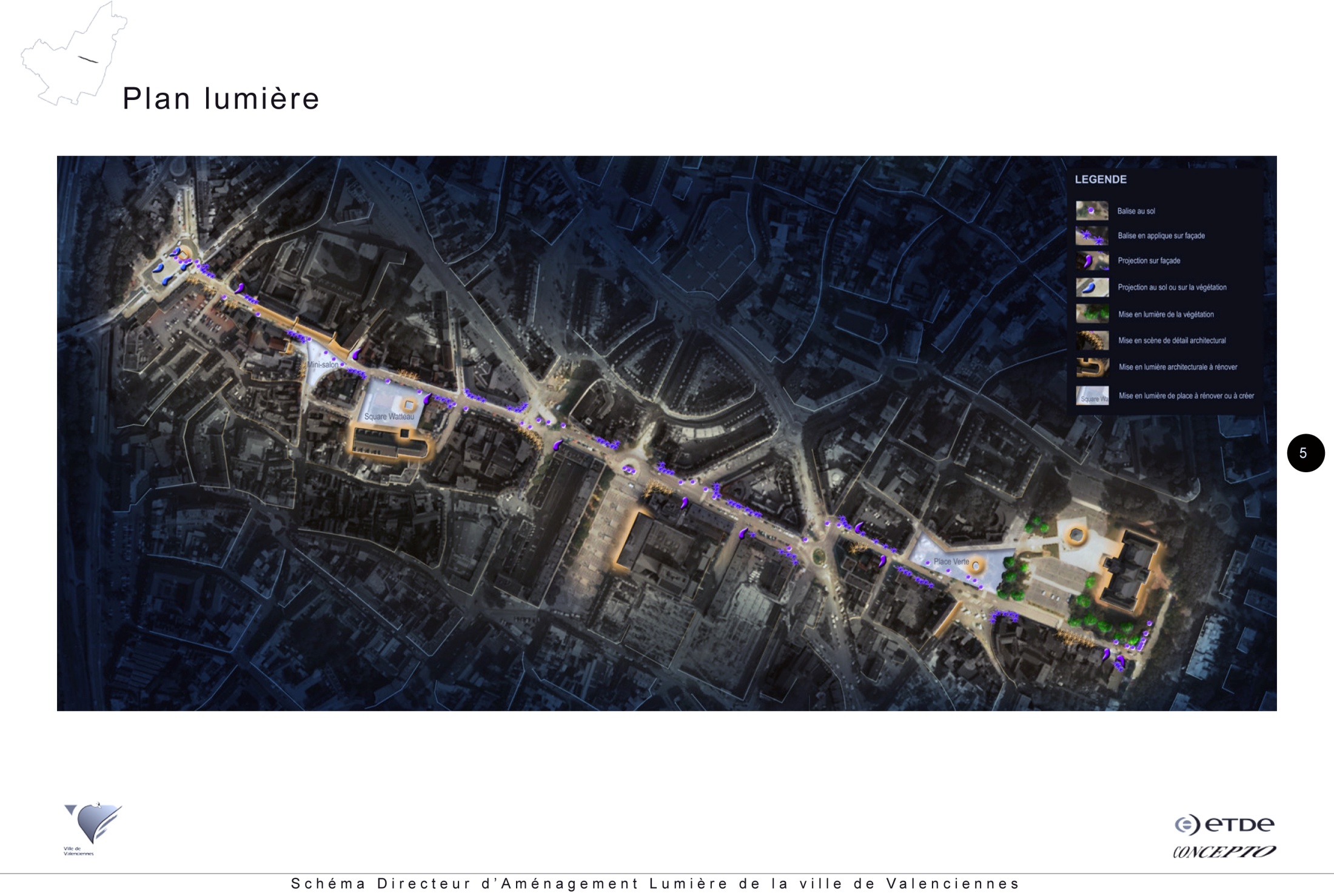
Task: Click the 'Projection au sol' blue legend icon
Action: (x=1091, y=287)
